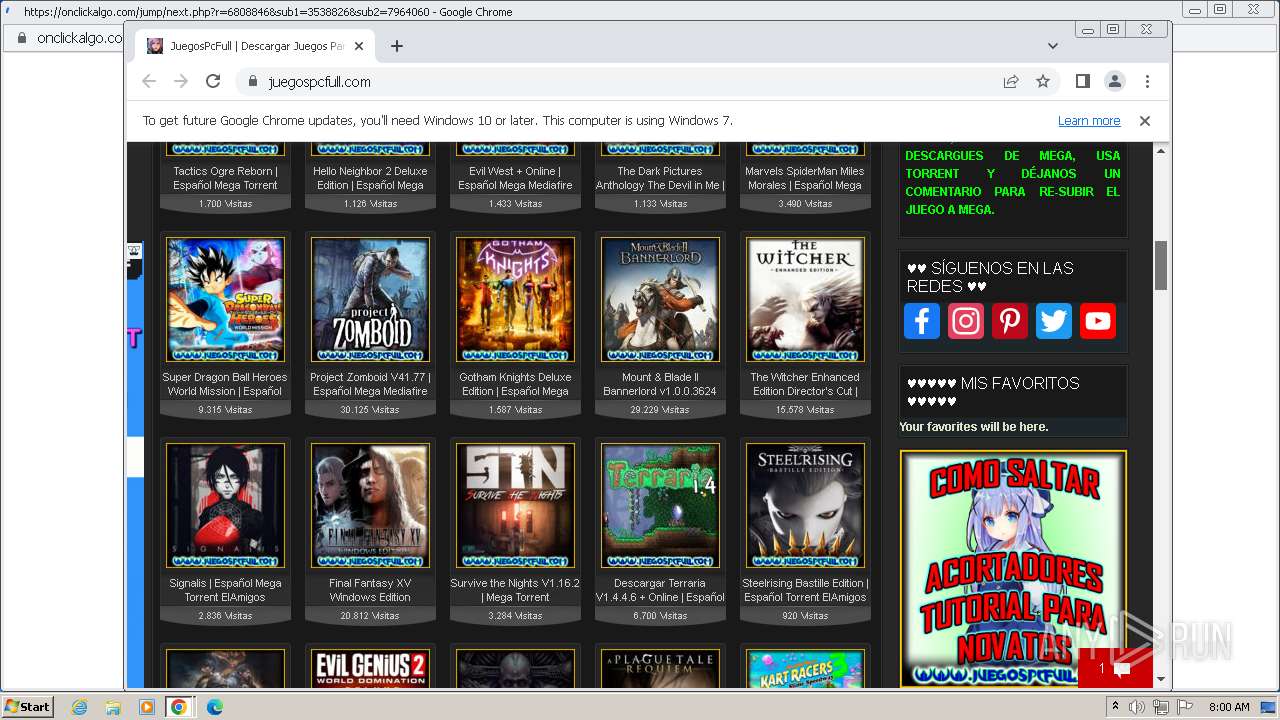Click Final Fantasy XV Windows Edition title
The image size is (1280, 720).
370,590
